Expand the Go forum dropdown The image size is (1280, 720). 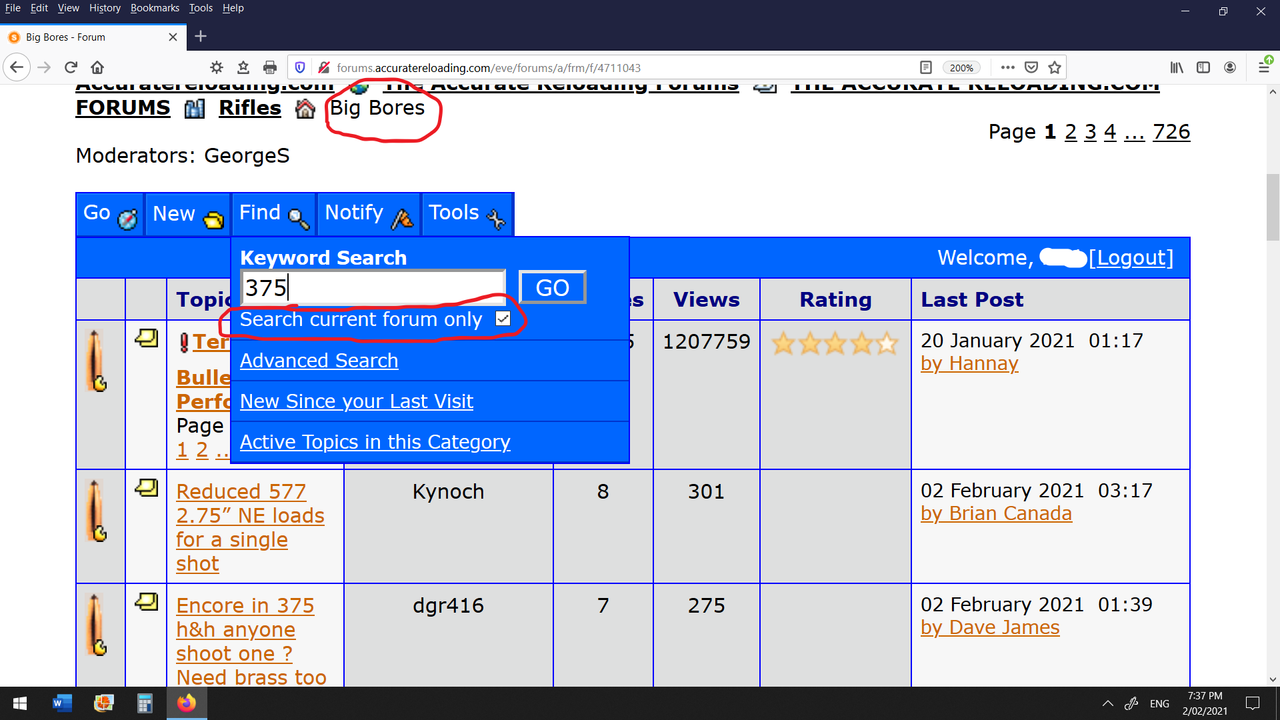(110, 214)
